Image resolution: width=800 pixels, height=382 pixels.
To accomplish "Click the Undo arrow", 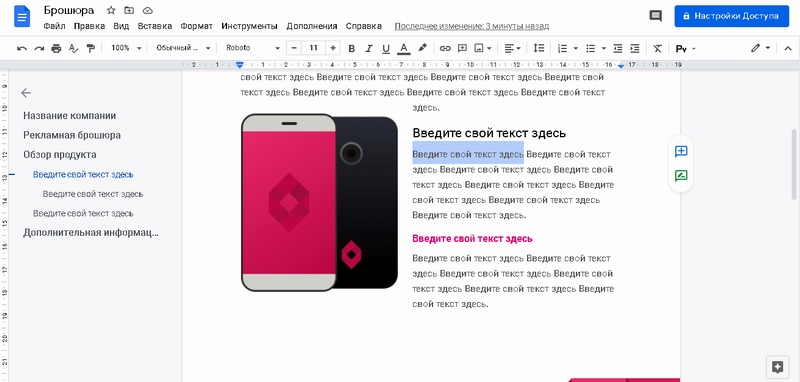I will [x=22, y=48].
